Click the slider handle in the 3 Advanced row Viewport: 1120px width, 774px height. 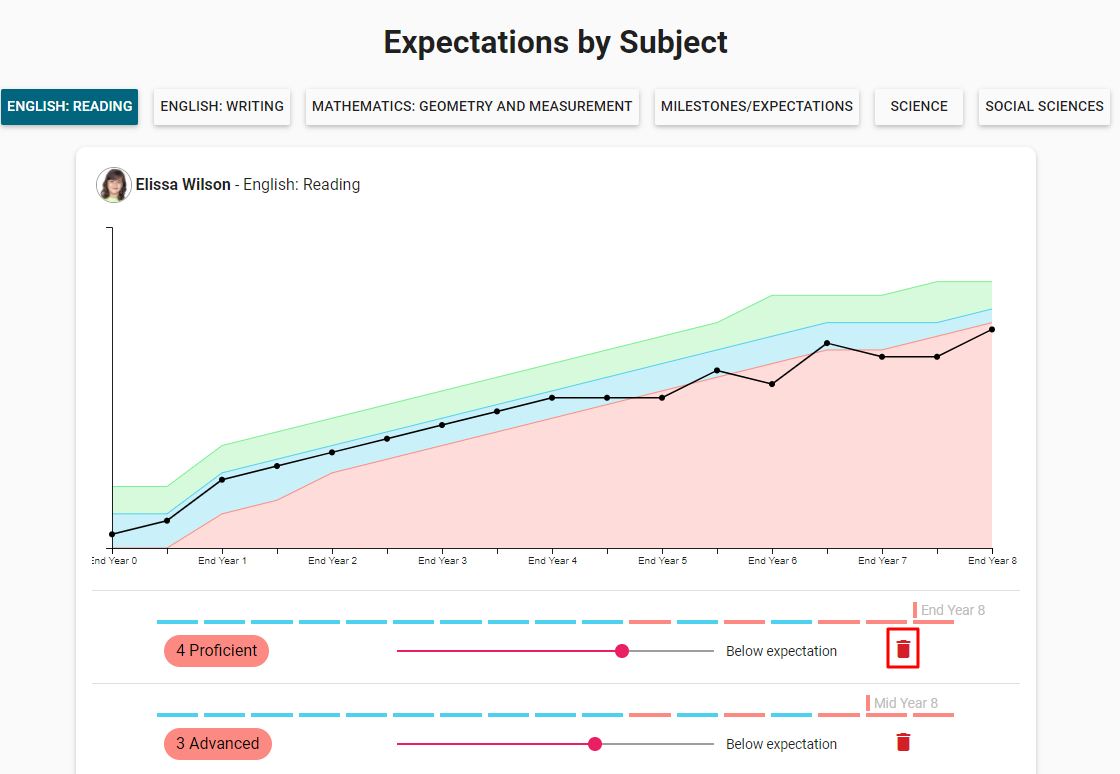pyautogui.click(x=595, y=744)
